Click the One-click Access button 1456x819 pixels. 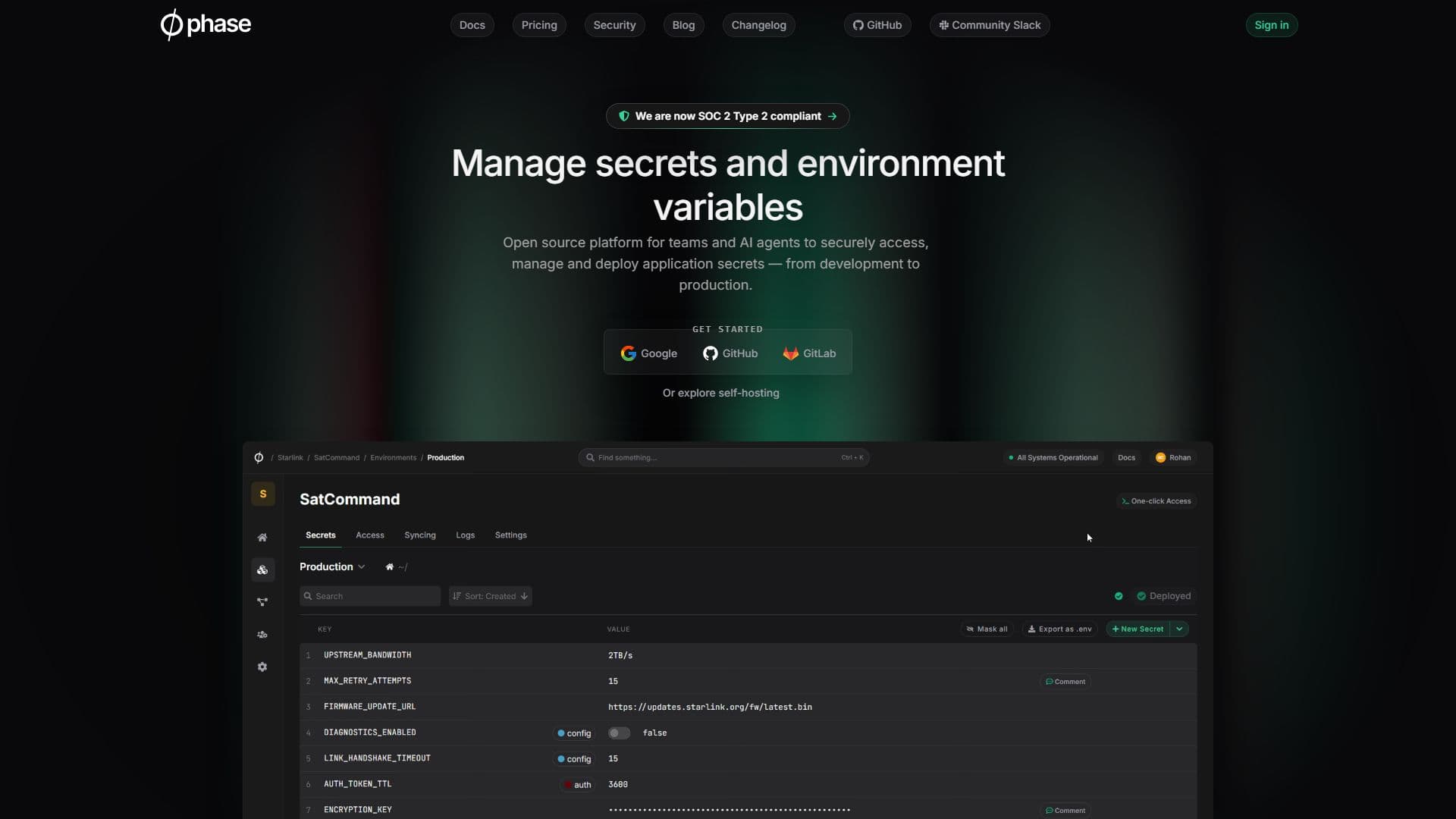click(1156, 501)
